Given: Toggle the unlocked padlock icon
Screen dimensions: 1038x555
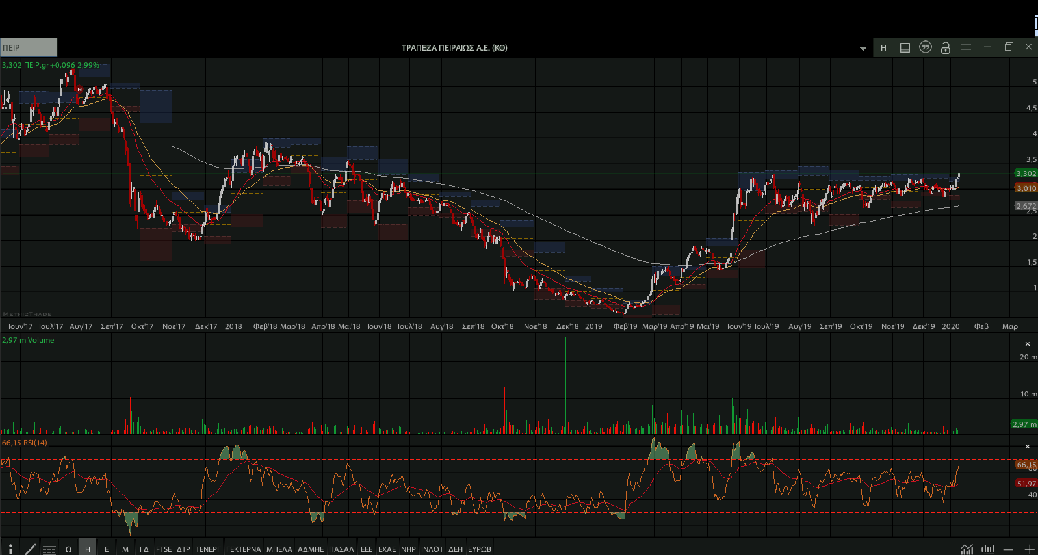Looking at the screenshot, I should (x=945, y=47).
